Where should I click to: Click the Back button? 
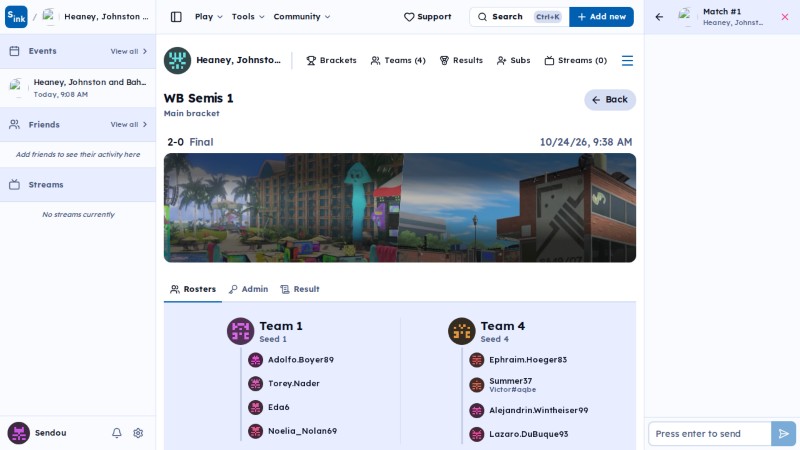pos(610,99)
